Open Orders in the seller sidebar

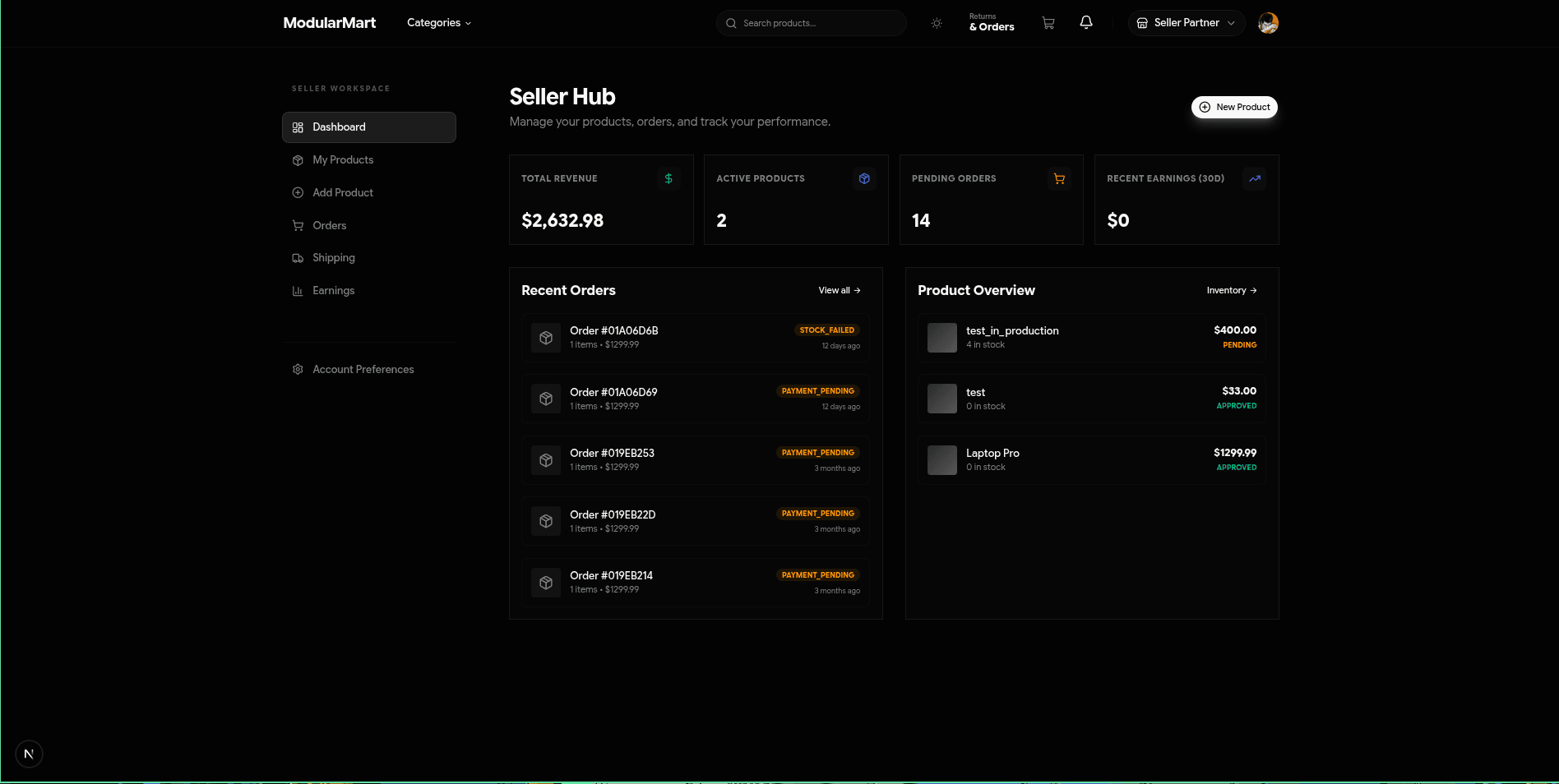(x=369, y=225)
